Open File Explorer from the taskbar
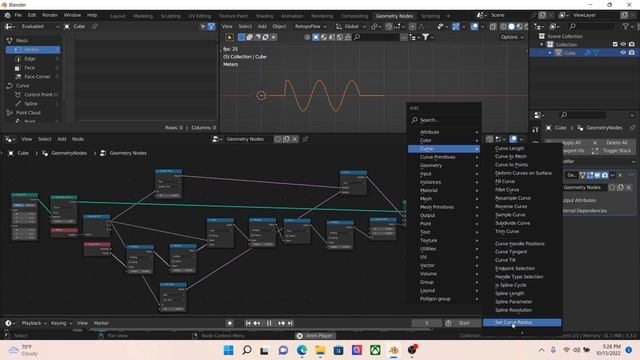The width and height of the screenshot is (640, 360). 320,350
